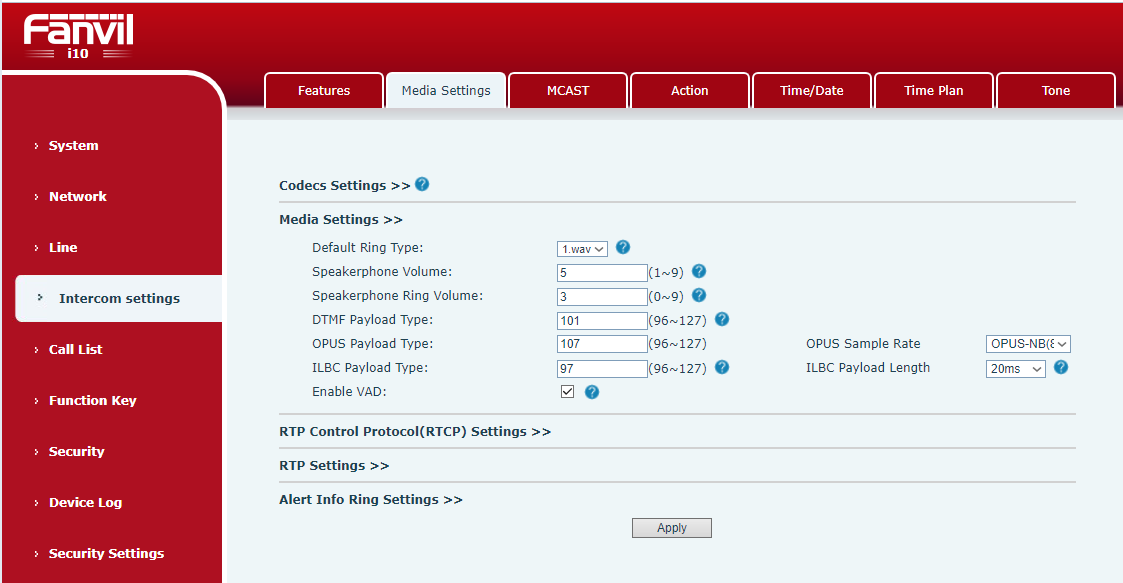This screenshot has width=1123, height=583.
Task: Open Security Settings in the sidebar
Action: tap(106, 554)
